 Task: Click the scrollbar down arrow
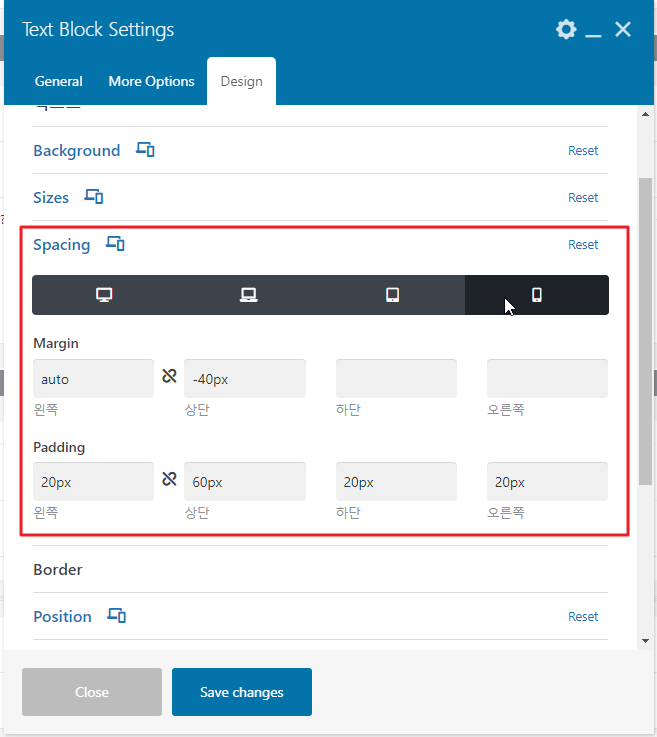pyautogui.click(x=645, y=641)
